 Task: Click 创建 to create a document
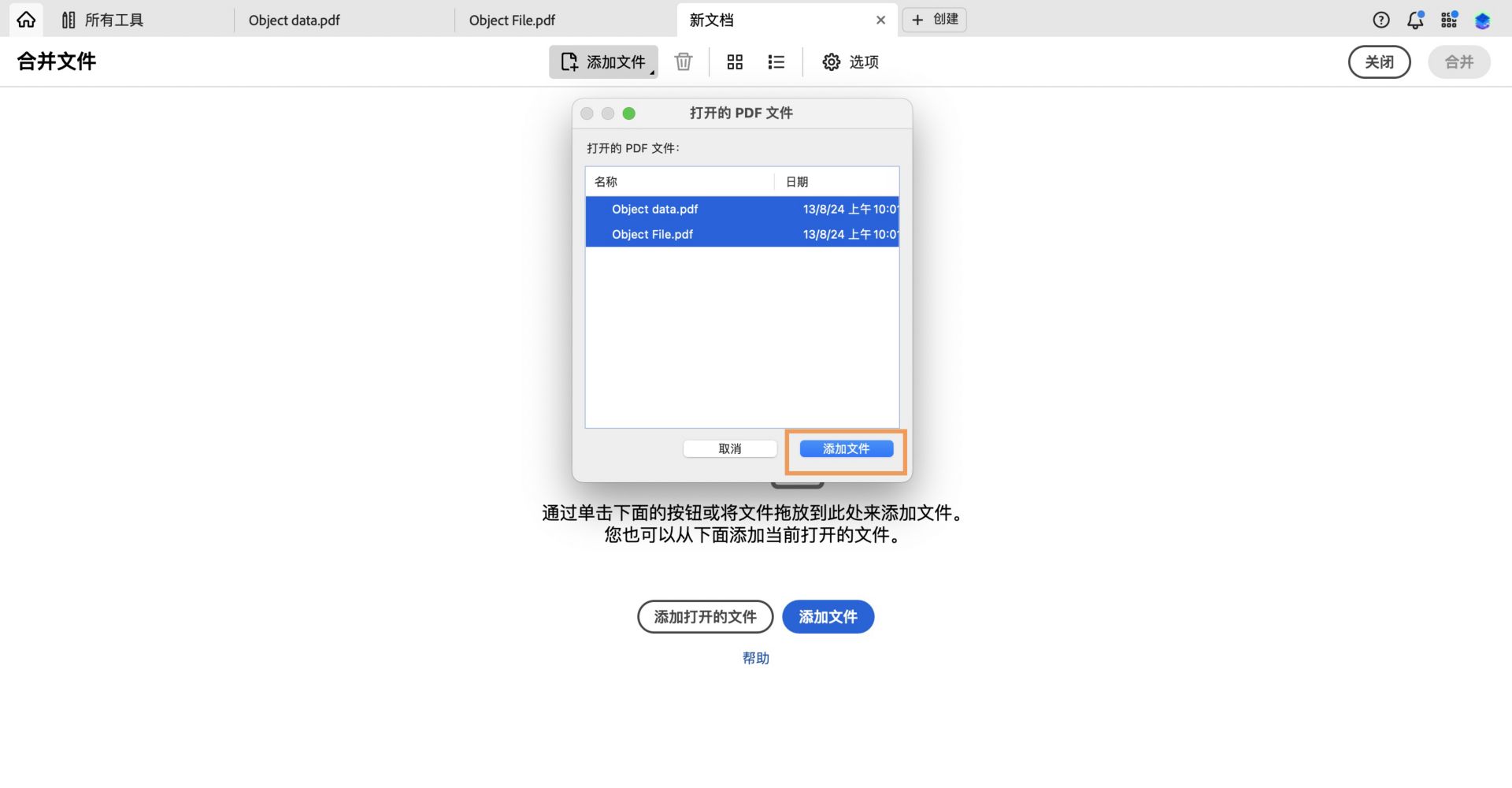click(x=934, y=20)
